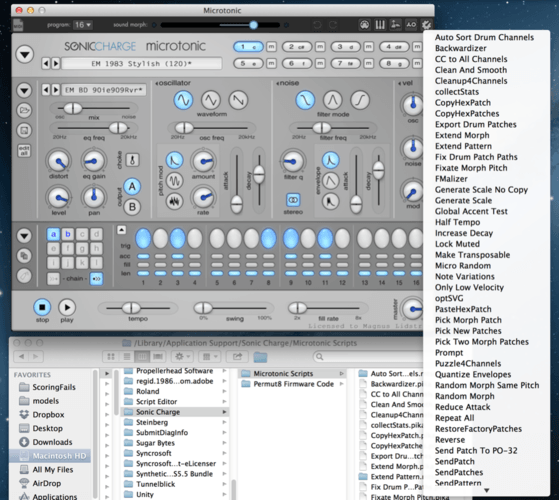Open Finder action gear dropdown
Image resolution: width=559 pixels, height=500 pixels.
pos(182,356)
